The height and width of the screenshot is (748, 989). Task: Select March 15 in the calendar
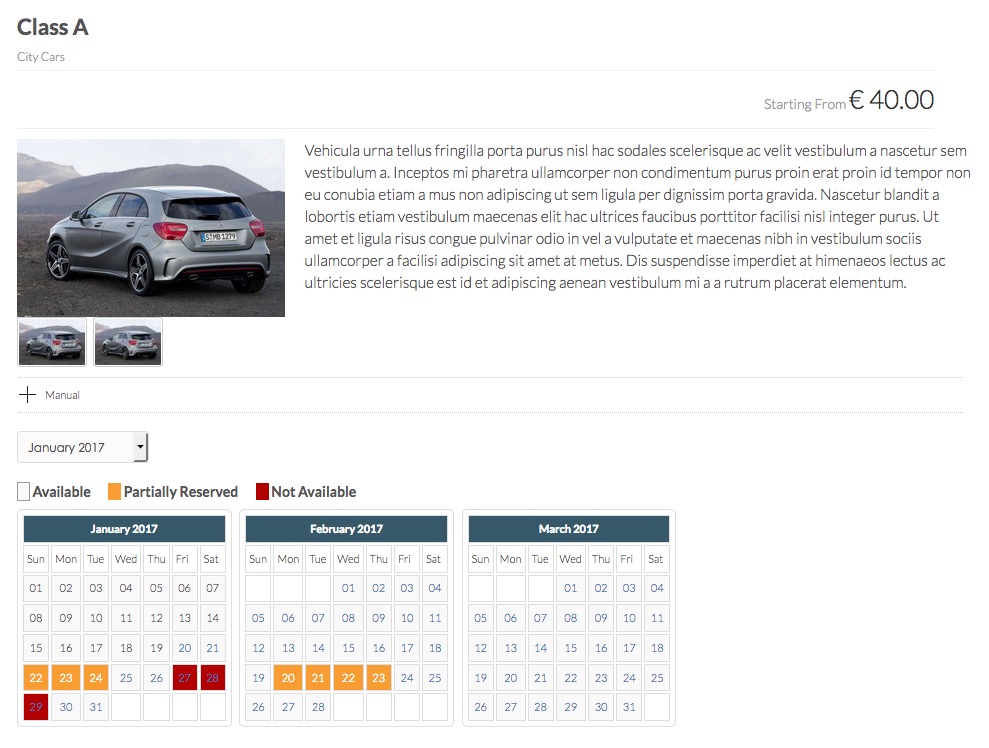pyautogui.click(x=570, y=648)
